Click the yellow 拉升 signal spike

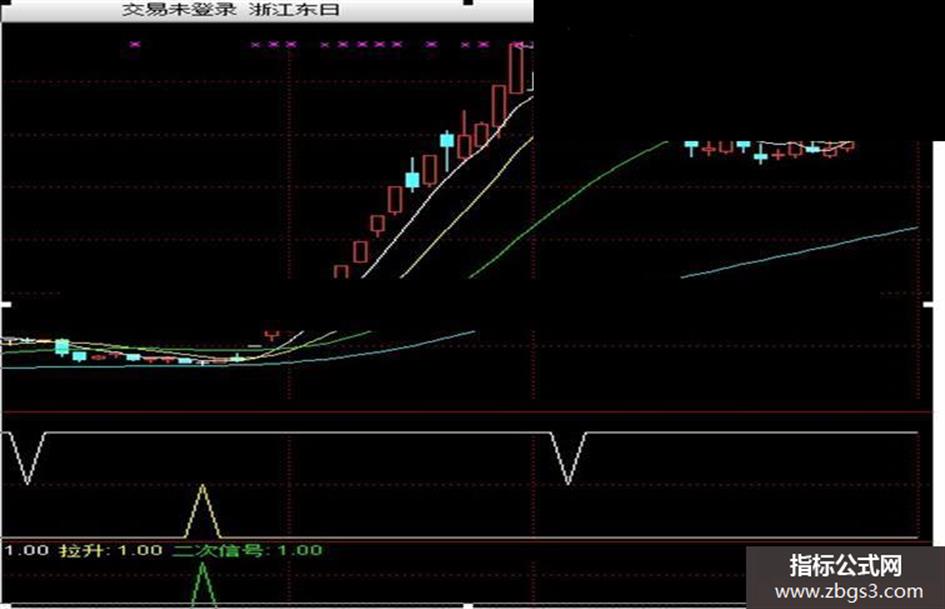pyautogui.click(x=202, y=511)
